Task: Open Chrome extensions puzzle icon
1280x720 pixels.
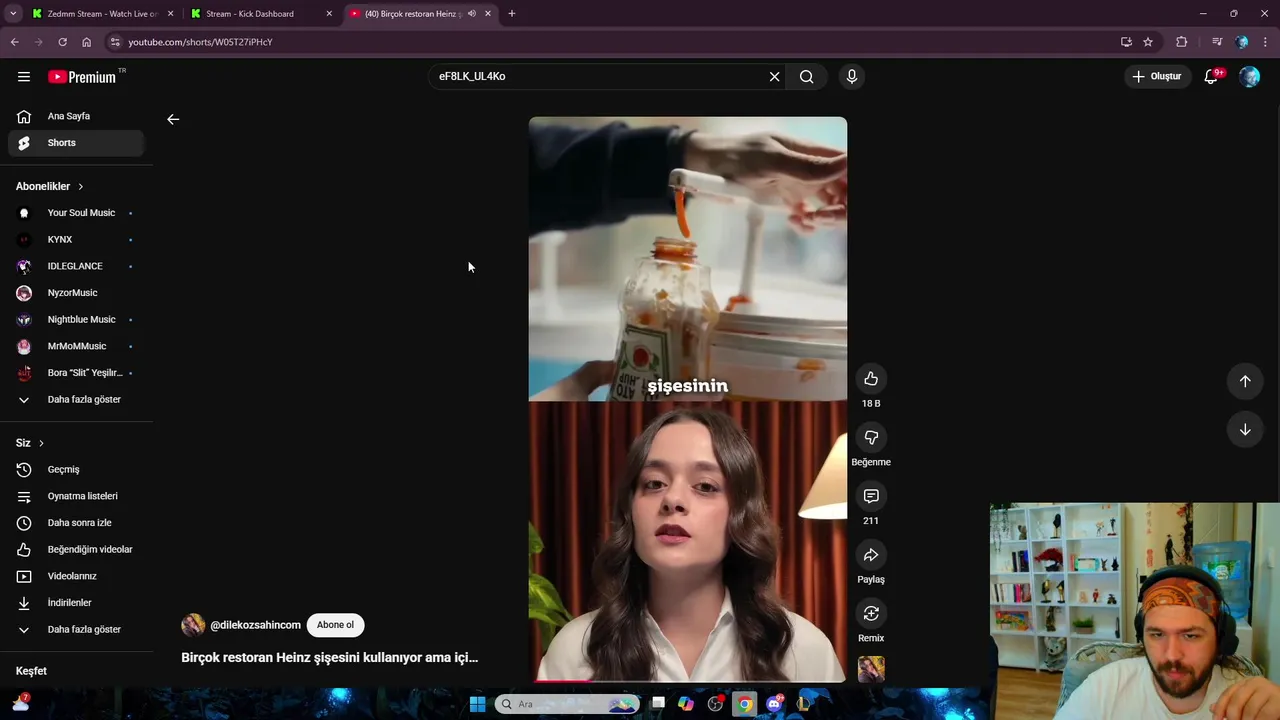Action: coord(1182,42)
